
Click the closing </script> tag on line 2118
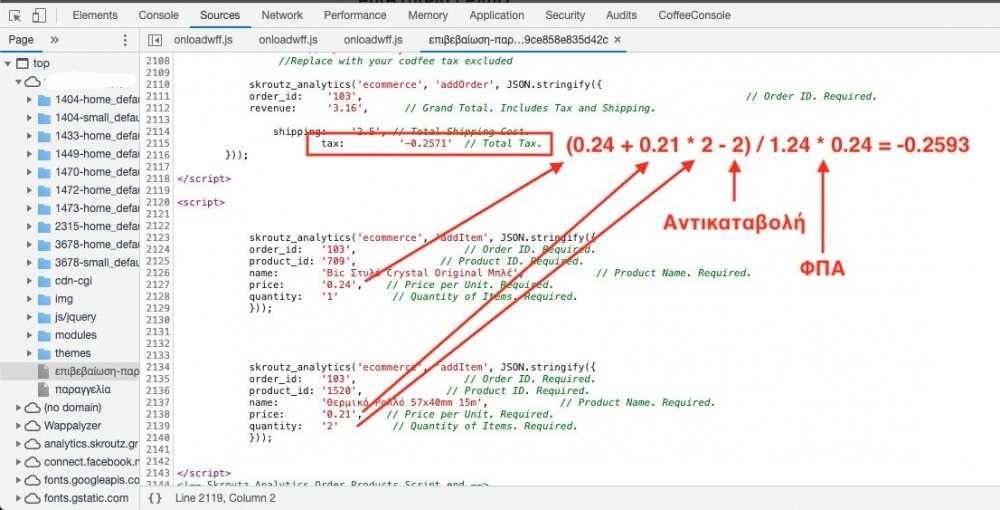[x=204, y=178]
